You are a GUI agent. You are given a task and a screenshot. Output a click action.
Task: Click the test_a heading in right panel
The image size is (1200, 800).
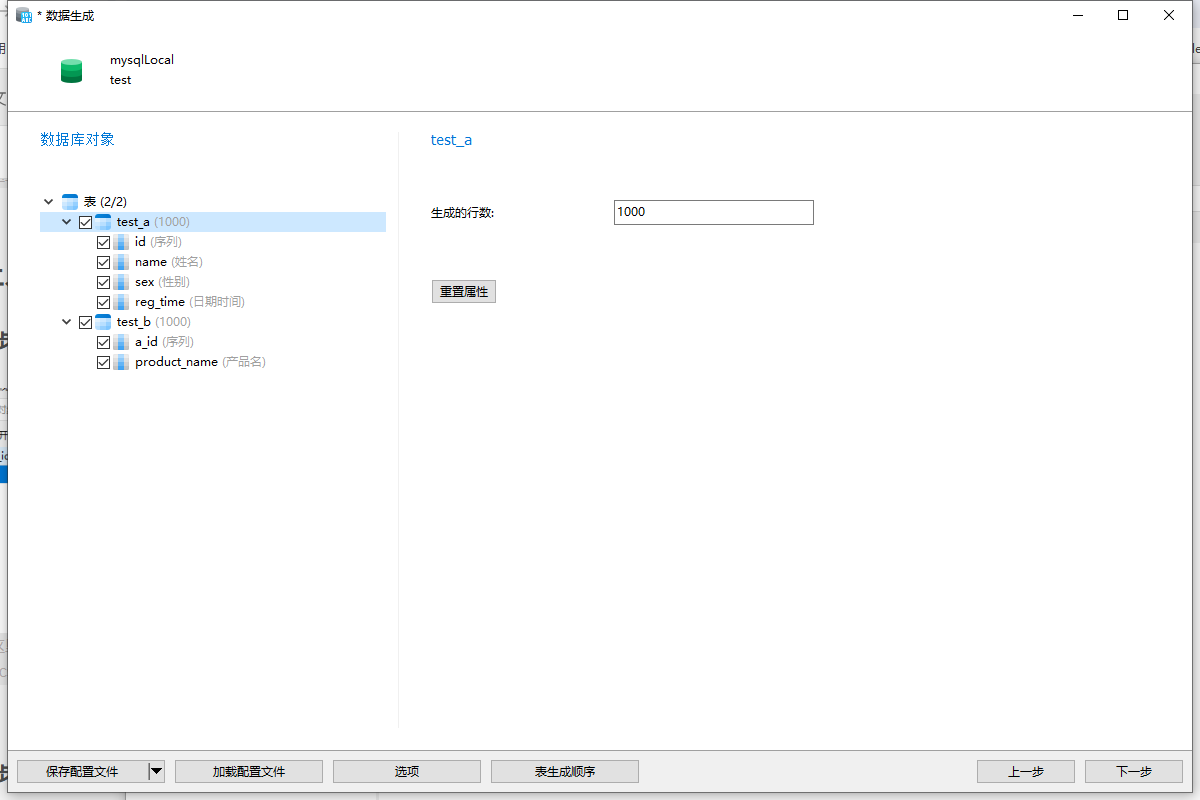click(x=451, y=140)
